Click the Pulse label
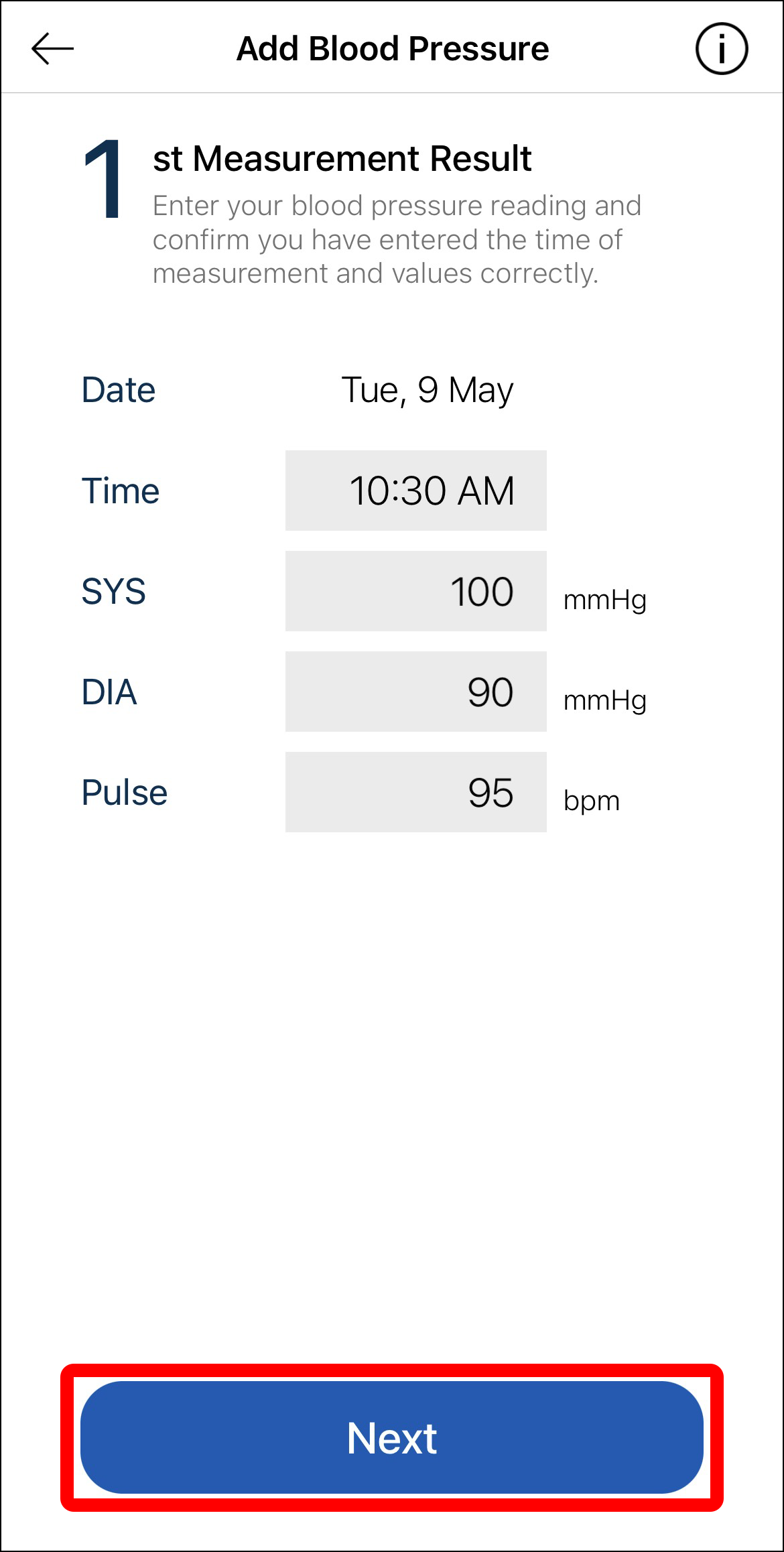This screenshot has height=1552, width=784. tap(124, 792)
